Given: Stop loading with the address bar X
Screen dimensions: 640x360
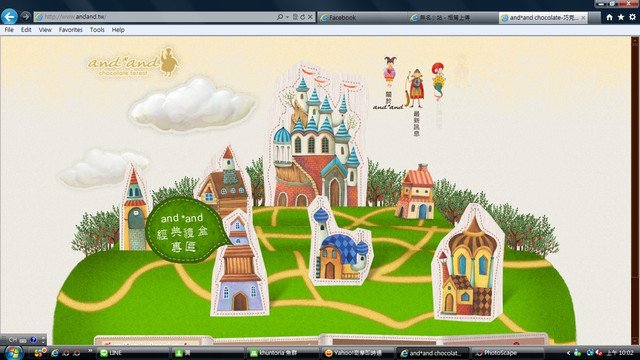Looking at the screenshot, I should (x=310, y=17).
